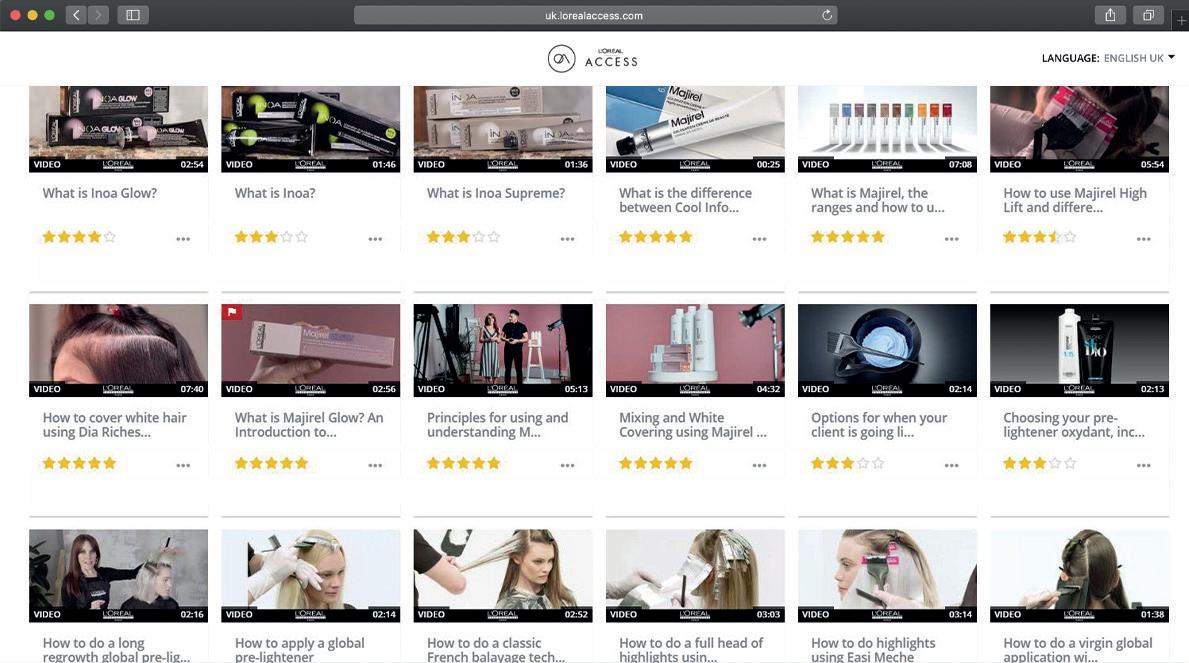The height and width of the screenshot is (663, 1189).
Task: Click the L'Oréal Access logo
Action: click(x=593, y=58)
